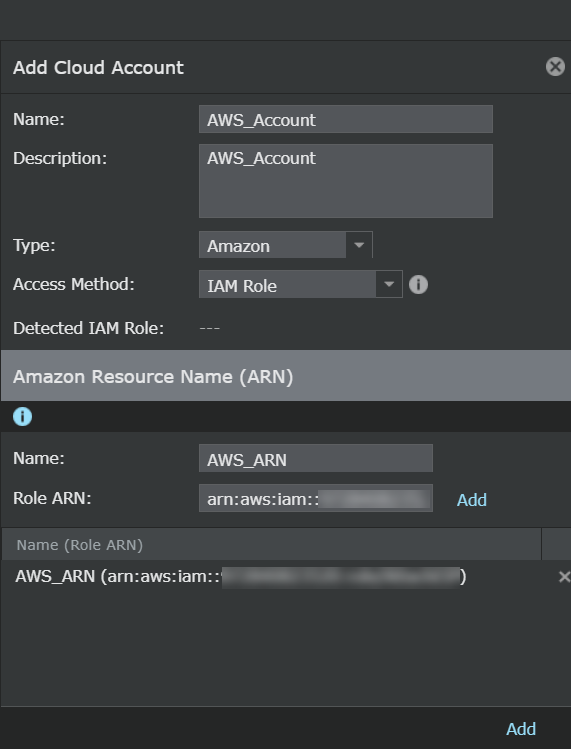This screenshot has height=749, width=571.
Task: Click the Name (Role ARN) column header
Action: pos(271,545)
